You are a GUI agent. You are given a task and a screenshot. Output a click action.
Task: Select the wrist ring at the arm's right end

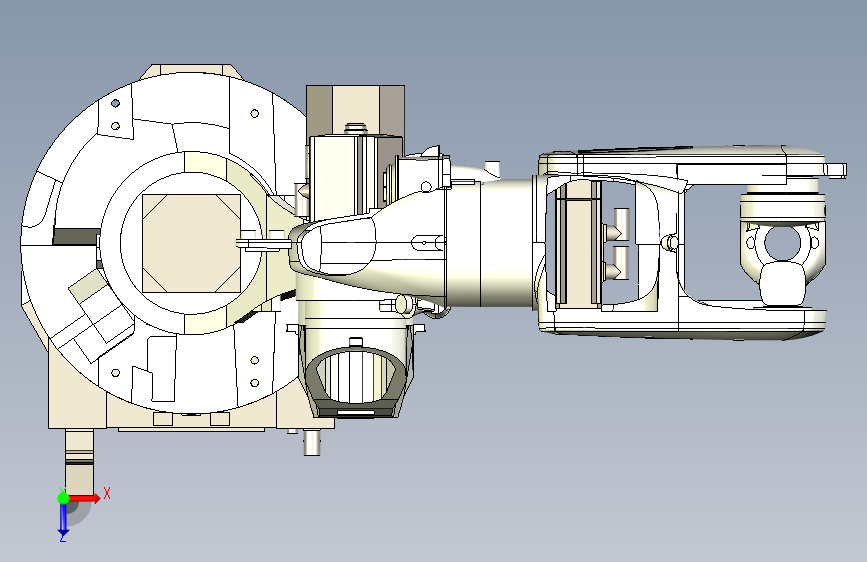click(782, 244)
